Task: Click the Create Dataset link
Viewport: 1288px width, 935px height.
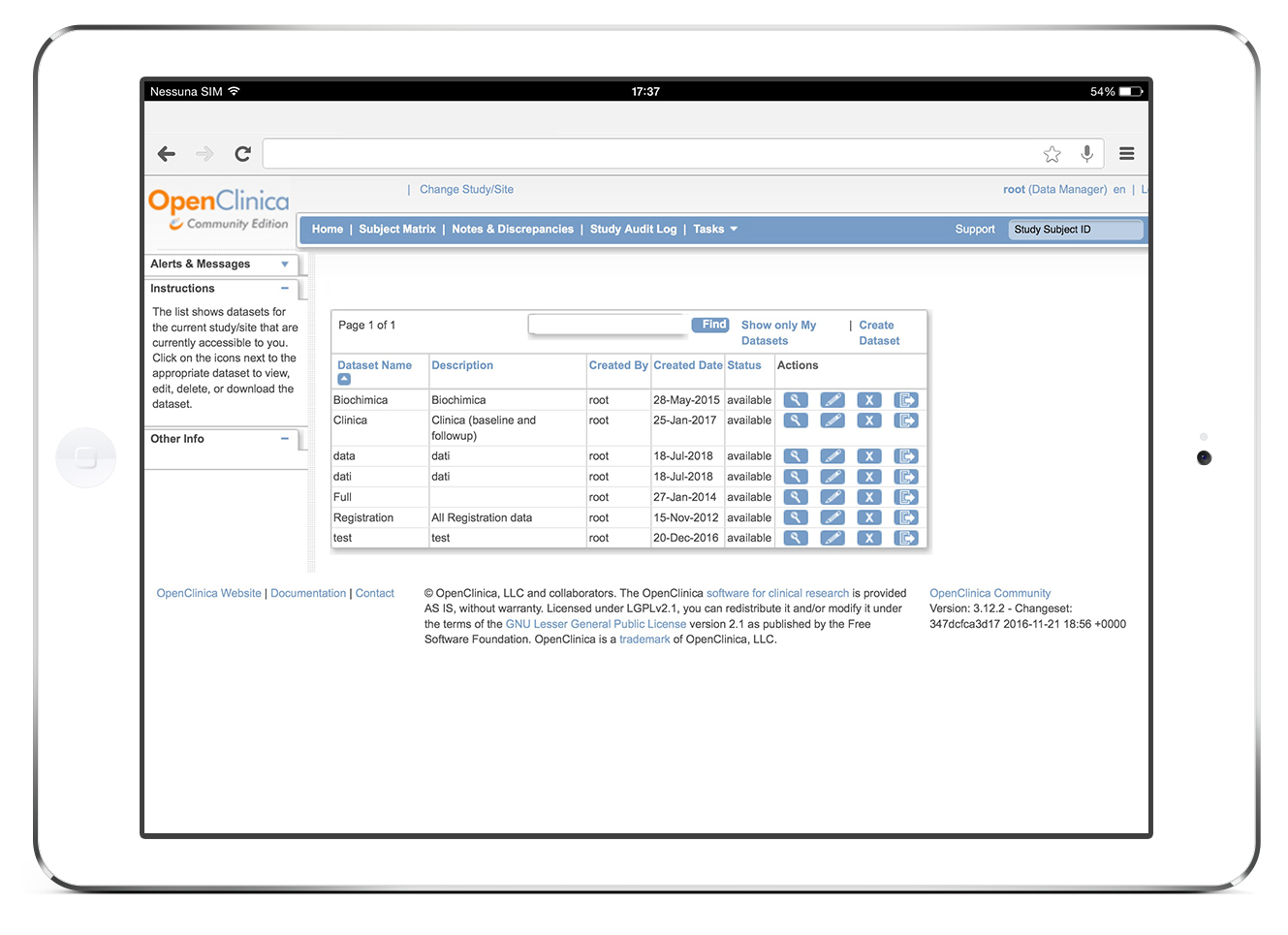Action: [878, 332]
